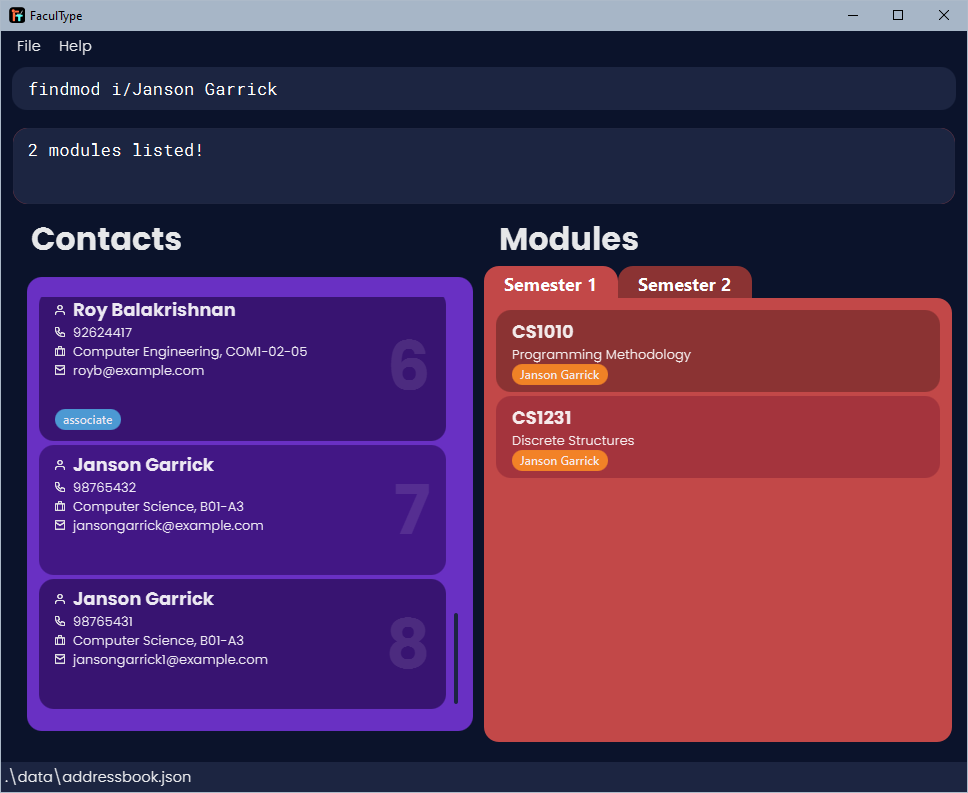The height and width of the screenshot is (793, 968).
Task: Click phone icon next to 98765431
Action: point(60,621)
